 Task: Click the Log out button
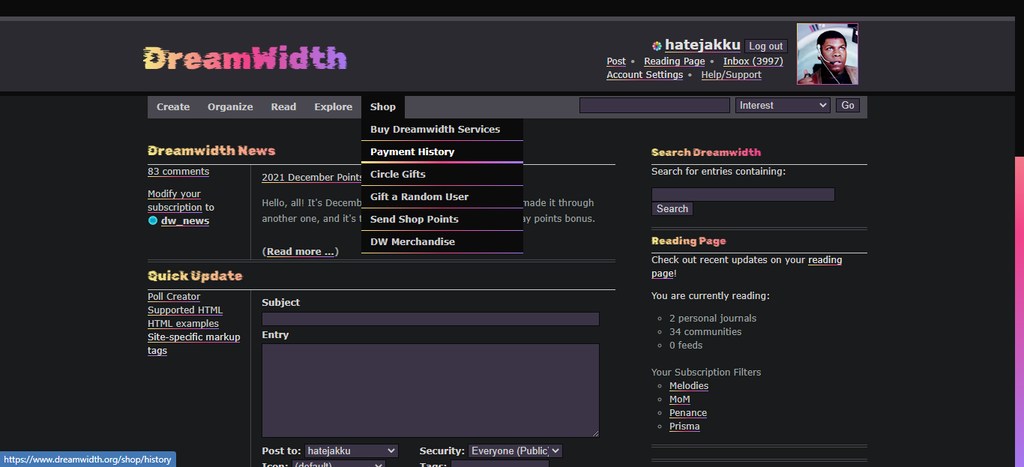coord(765,46)
